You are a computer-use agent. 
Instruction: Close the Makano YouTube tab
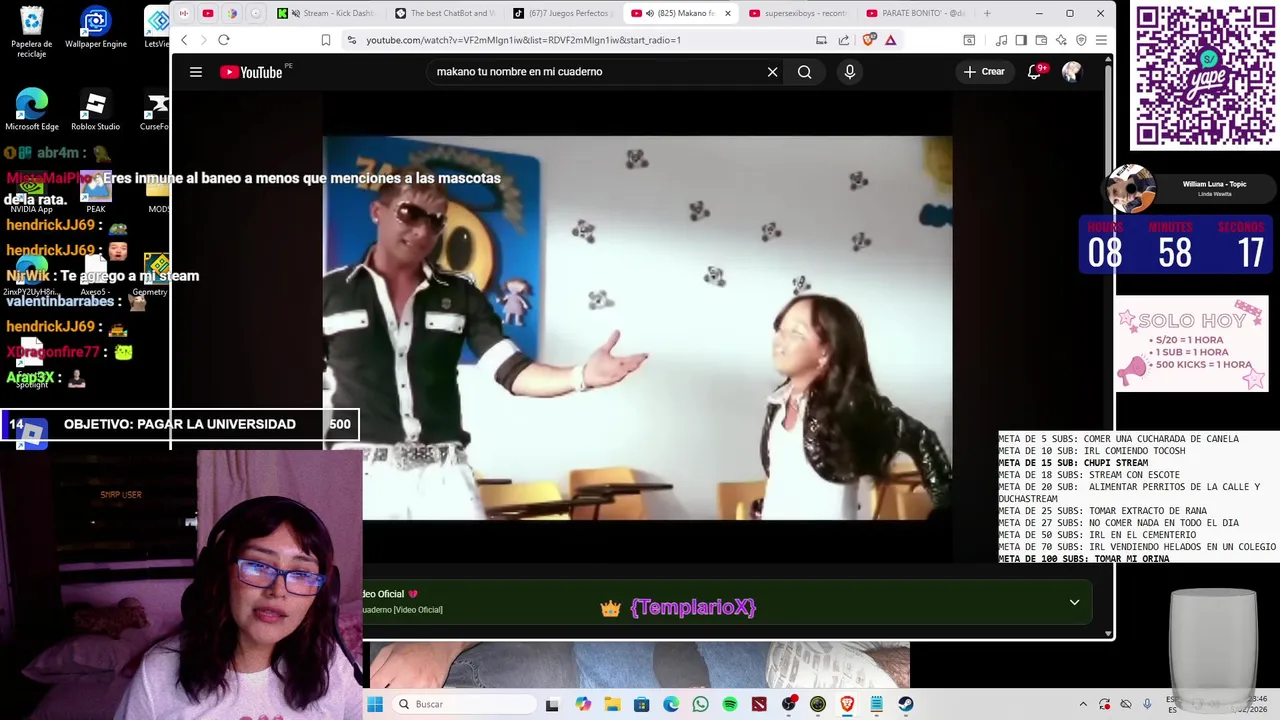(x=727, y=13)
